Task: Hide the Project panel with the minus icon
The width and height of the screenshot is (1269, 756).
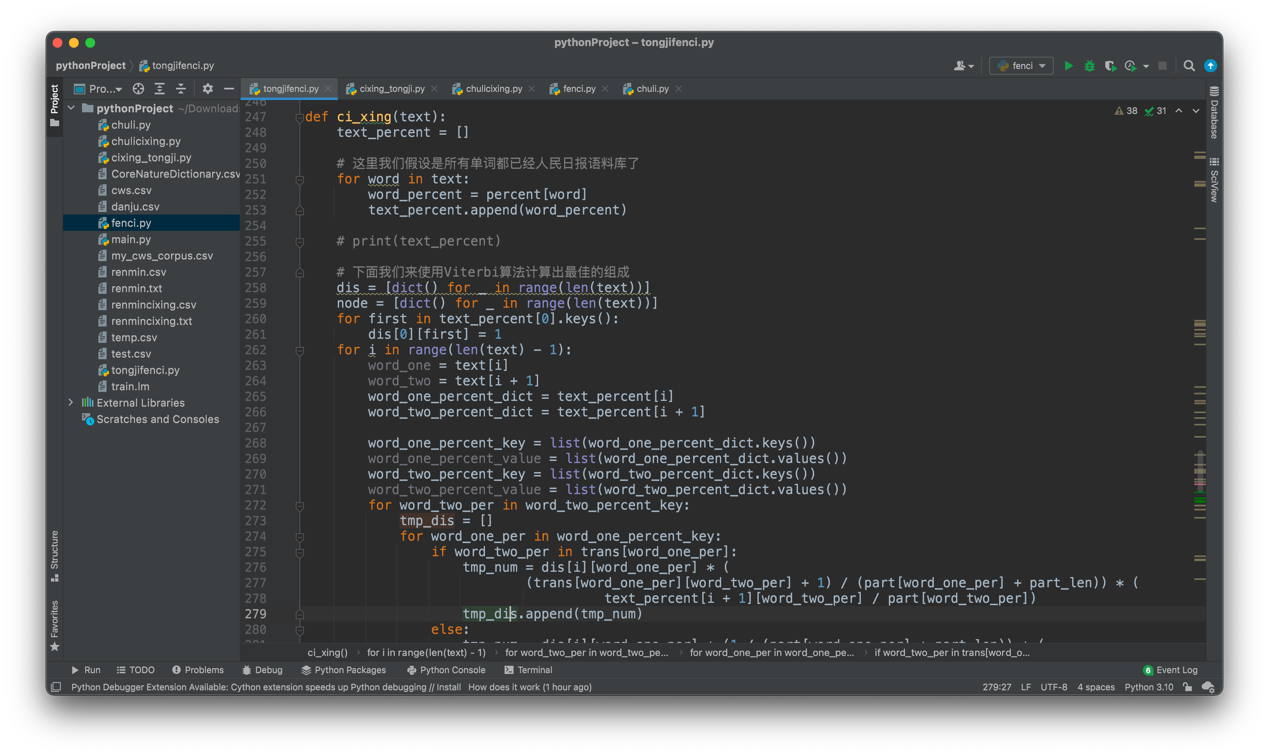Action: click(229, 89)
